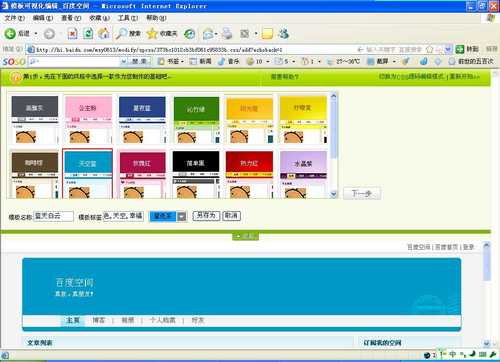Open the View menu

[x=71, y=18]
